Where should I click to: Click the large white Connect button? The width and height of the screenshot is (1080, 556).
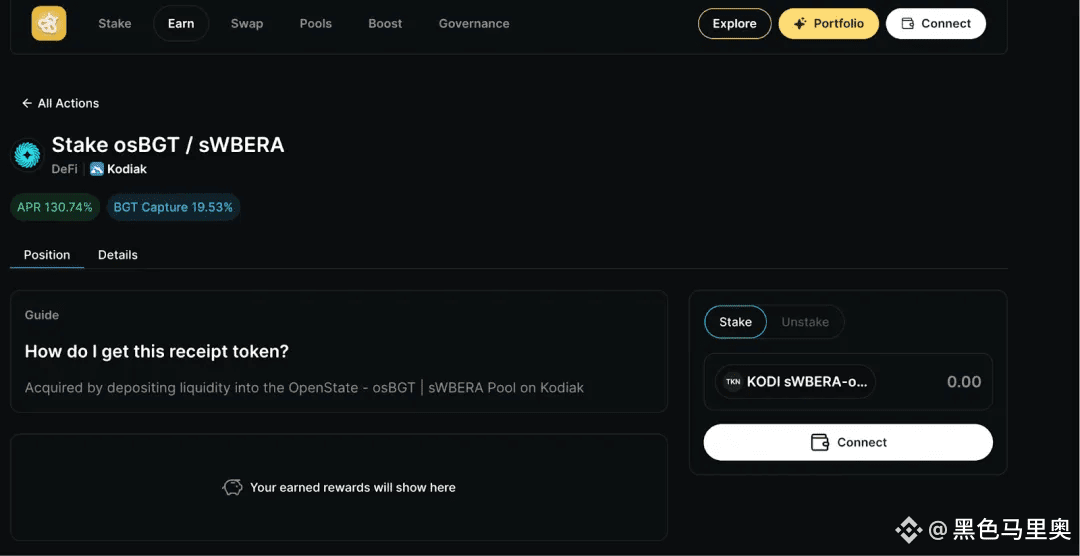tap(848, 442)
